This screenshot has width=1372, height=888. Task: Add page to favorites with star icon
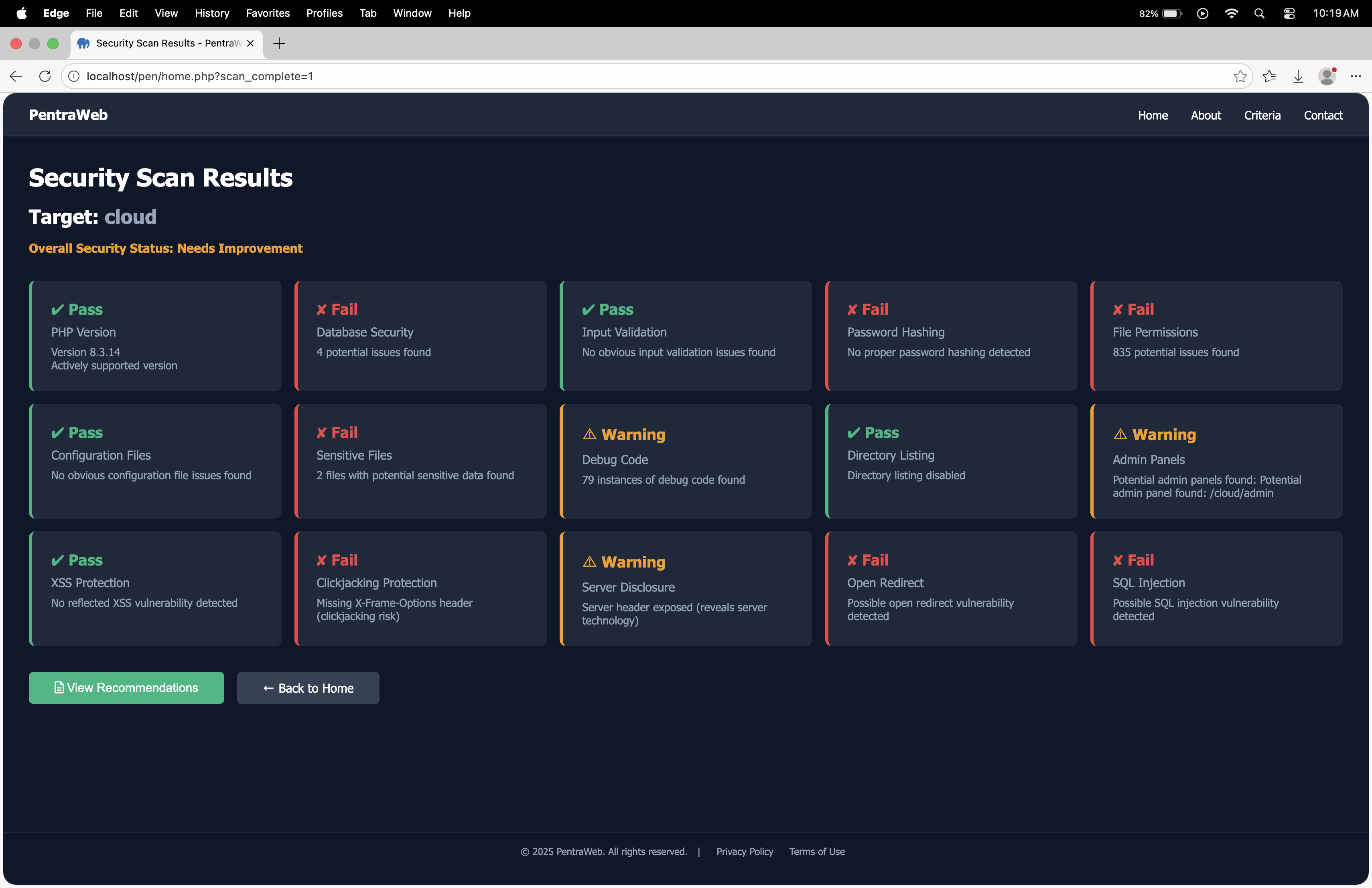coord(1240,76)
